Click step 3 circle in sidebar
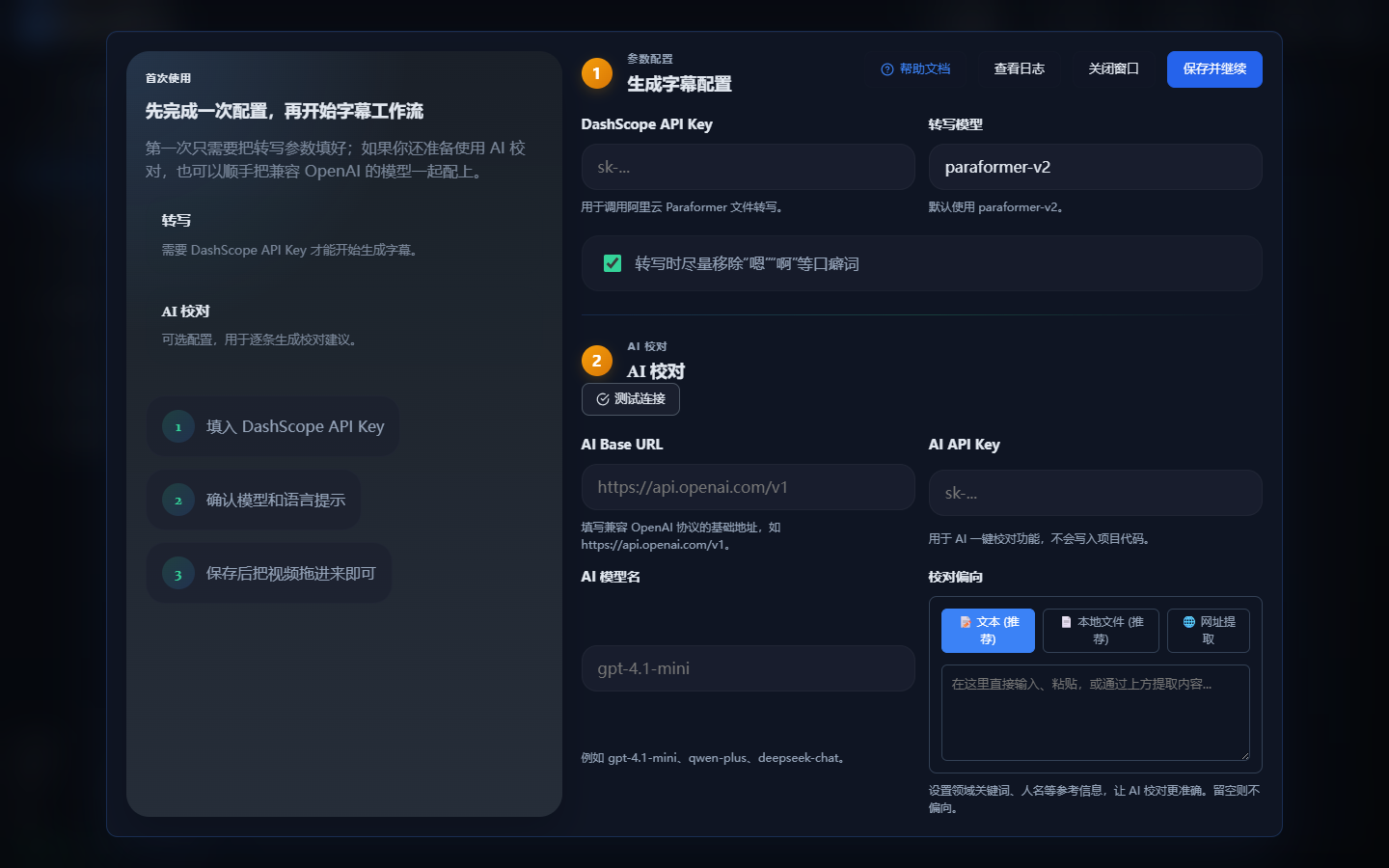Viewport: 1389px width, 868px height. [x=178, y=574]
